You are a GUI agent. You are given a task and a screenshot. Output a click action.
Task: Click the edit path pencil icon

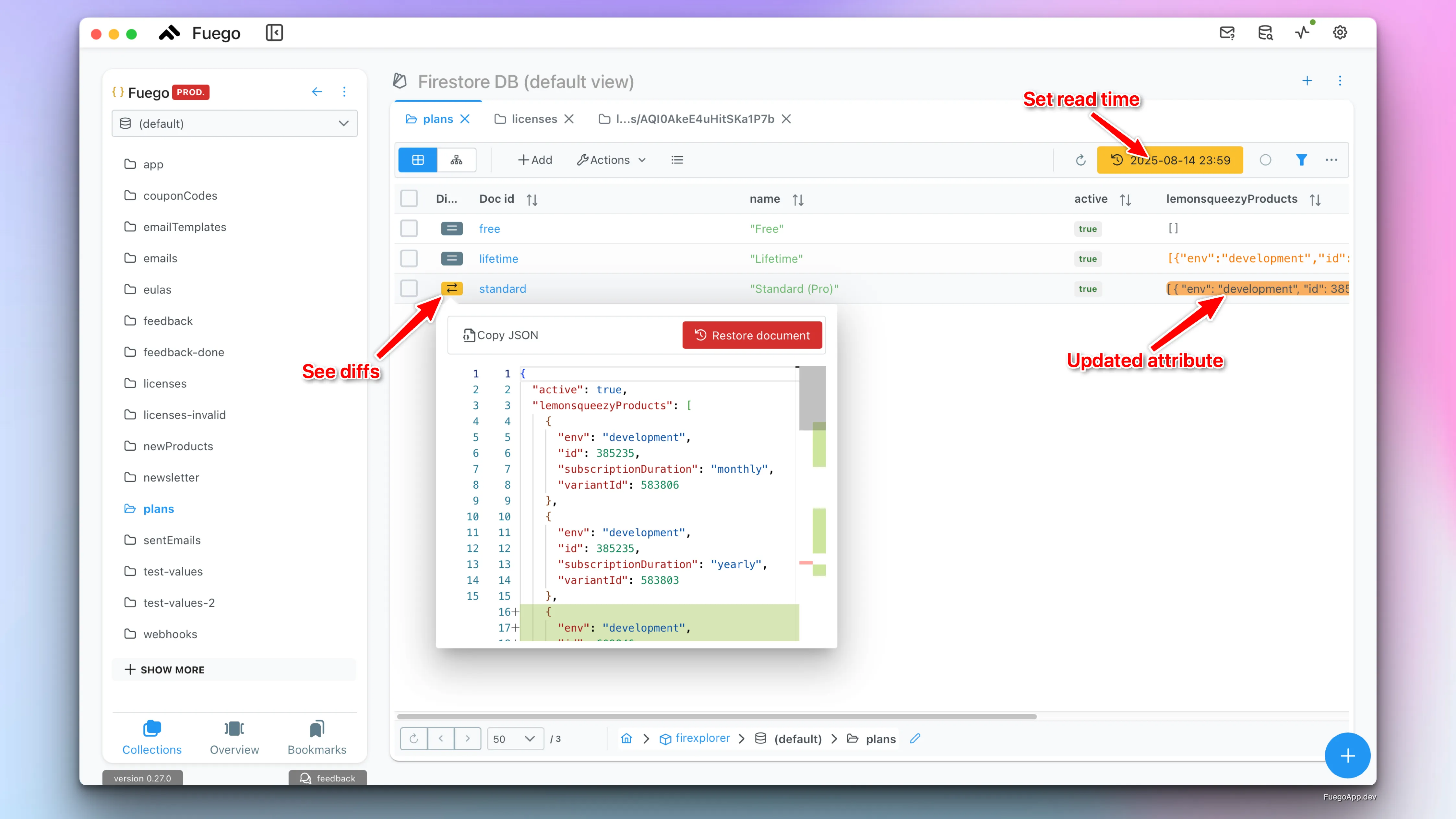(915, 739)
